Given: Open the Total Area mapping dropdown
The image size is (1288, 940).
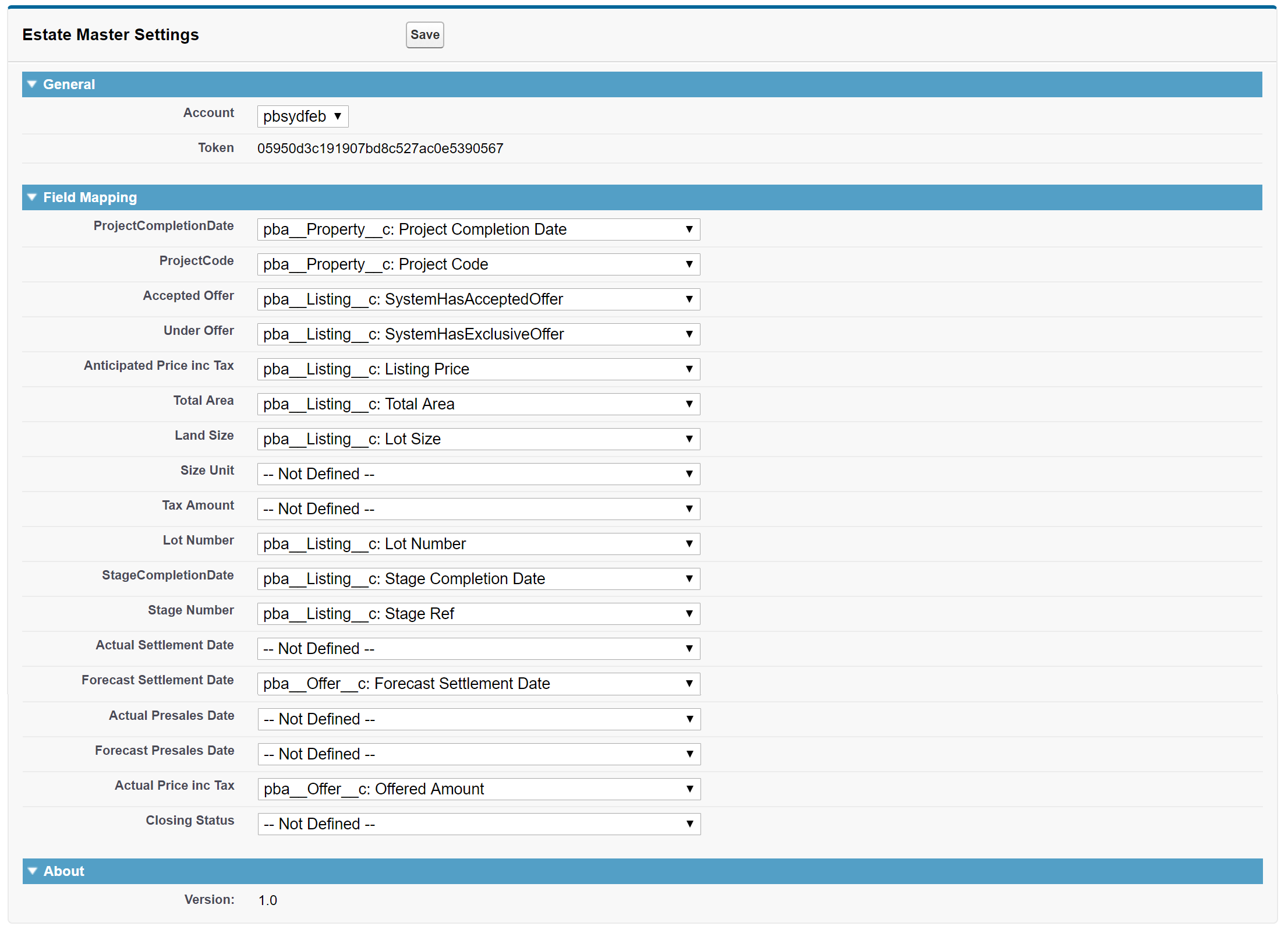Looking at the screenshot, I should (x=478, y=404).
